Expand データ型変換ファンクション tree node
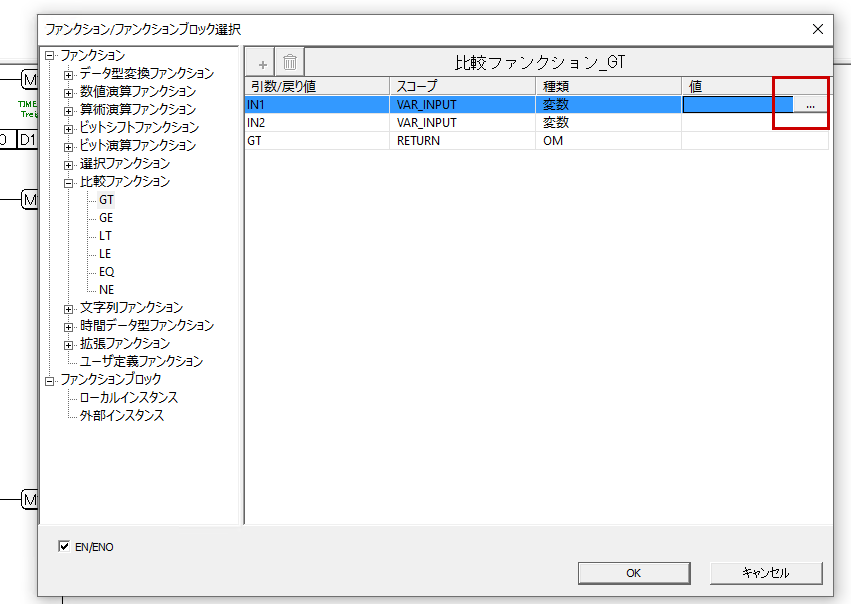 [68, 74]
